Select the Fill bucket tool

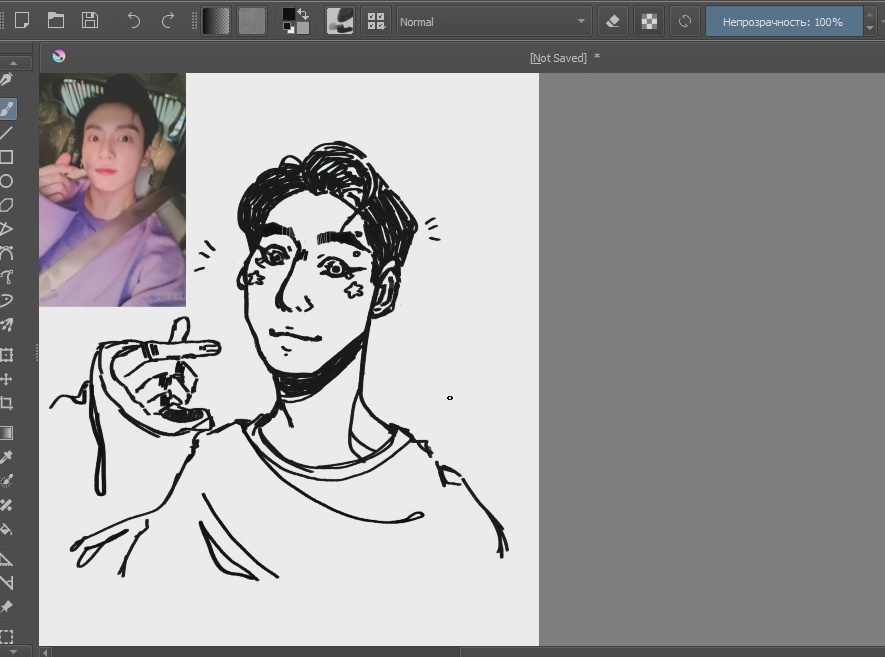point(7,529)
